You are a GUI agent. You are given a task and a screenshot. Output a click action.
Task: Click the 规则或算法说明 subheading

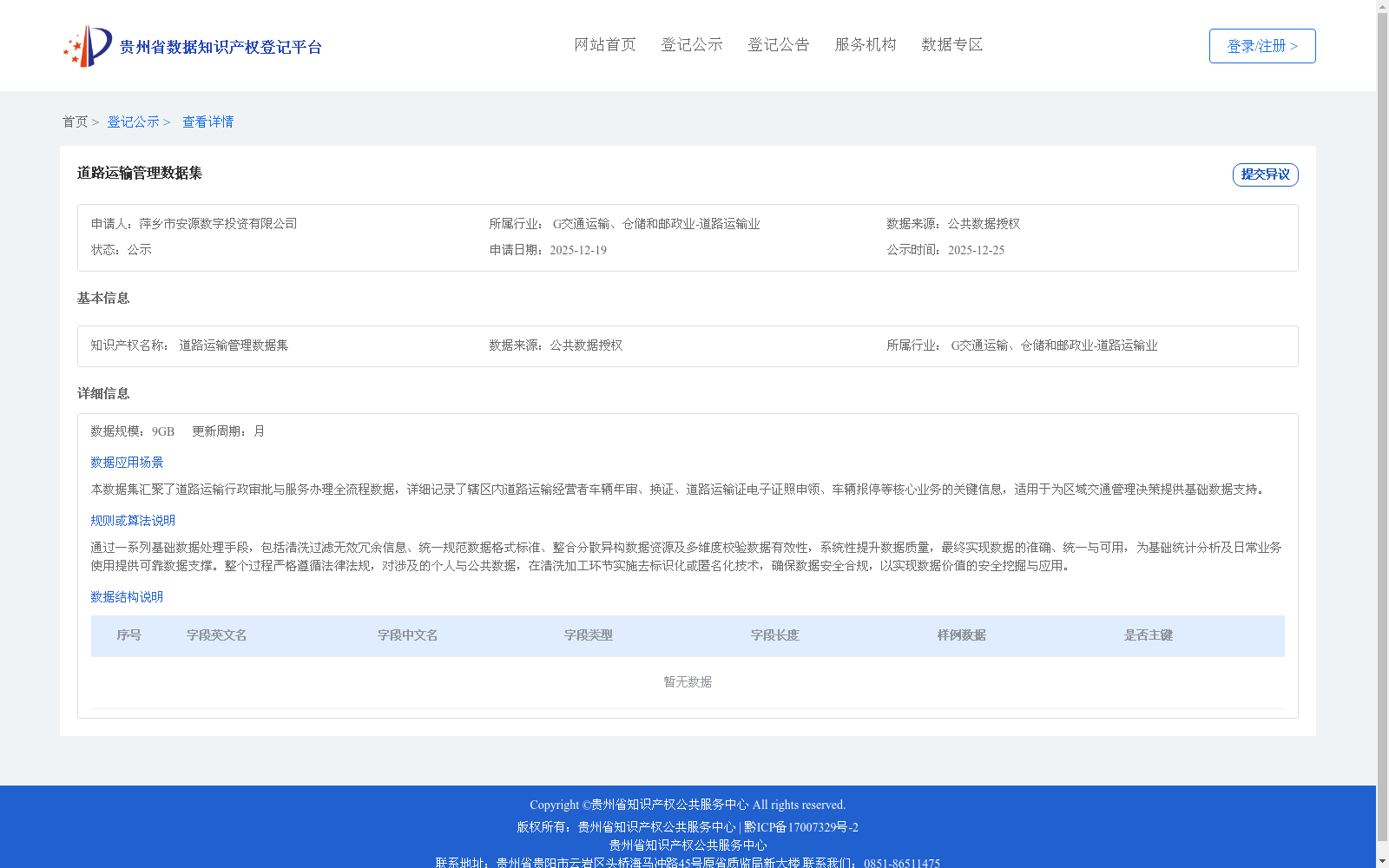click(x=133, y=521)
